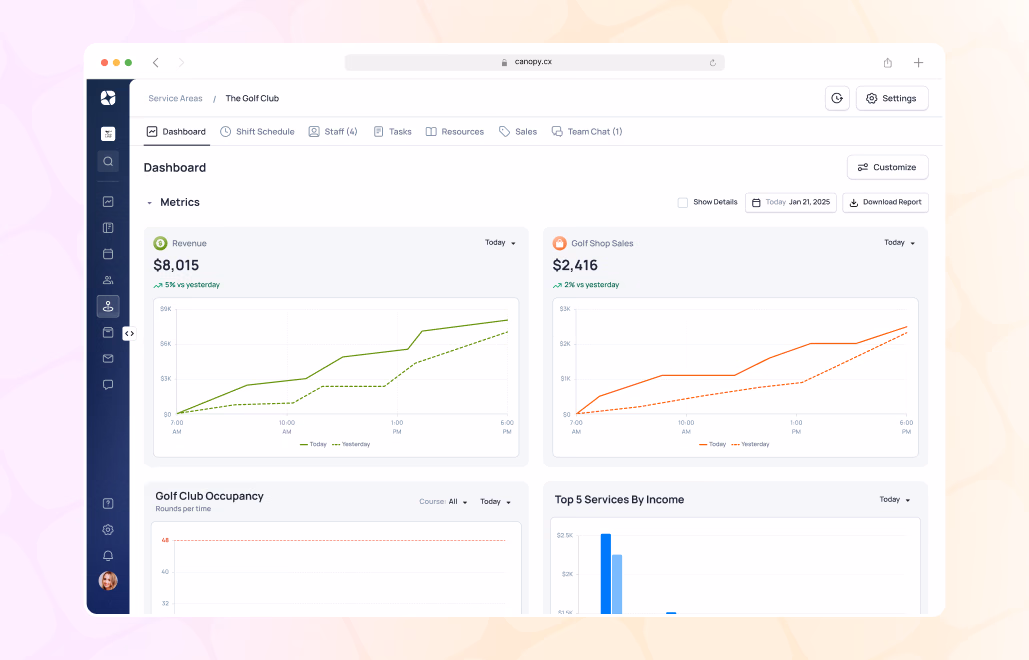Reload the page using refresh icon
This screenshot has width=1029, height=660.
coord(713,62)
